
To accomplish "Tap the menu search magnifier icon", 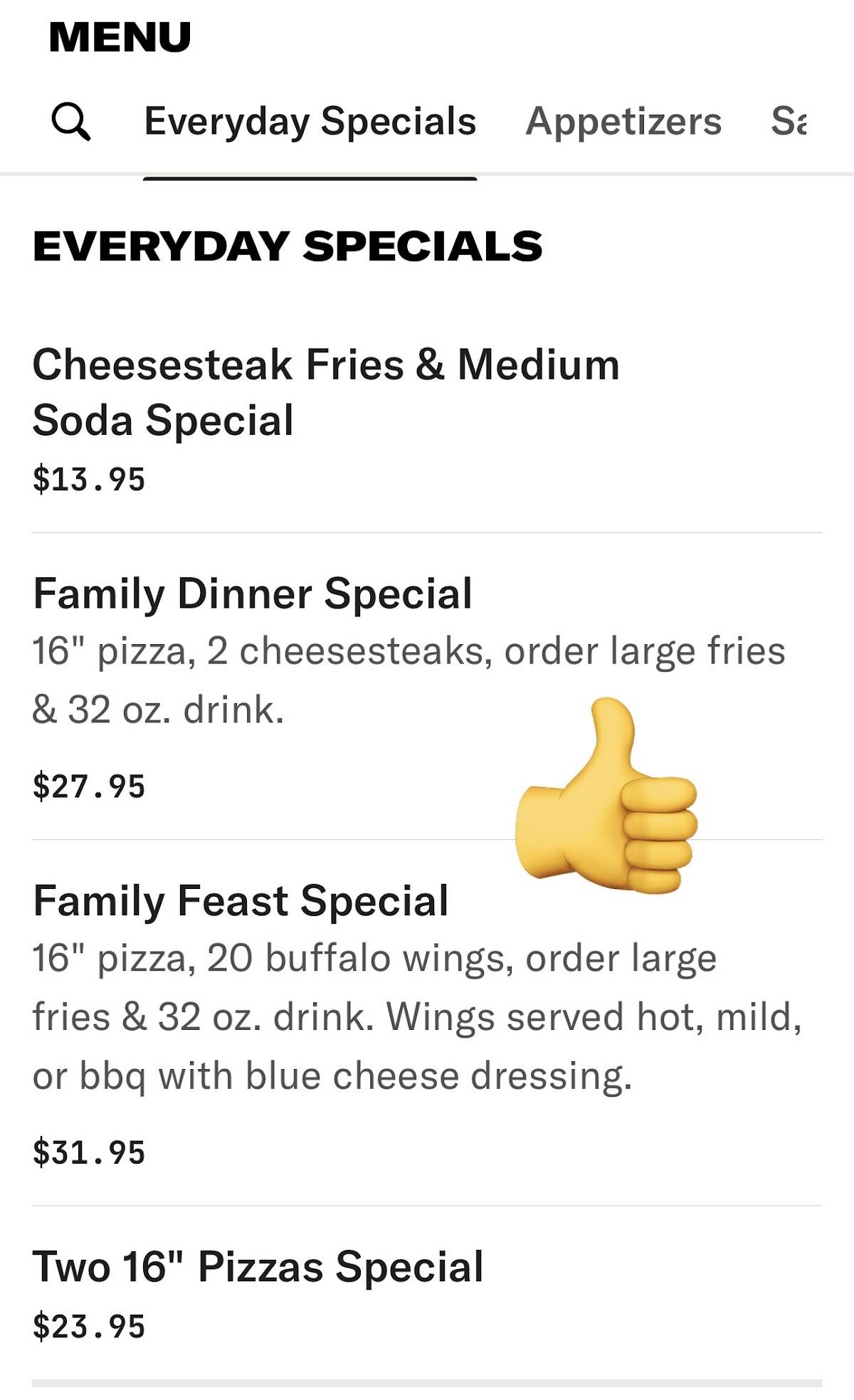I will click(x=71, y=122).
